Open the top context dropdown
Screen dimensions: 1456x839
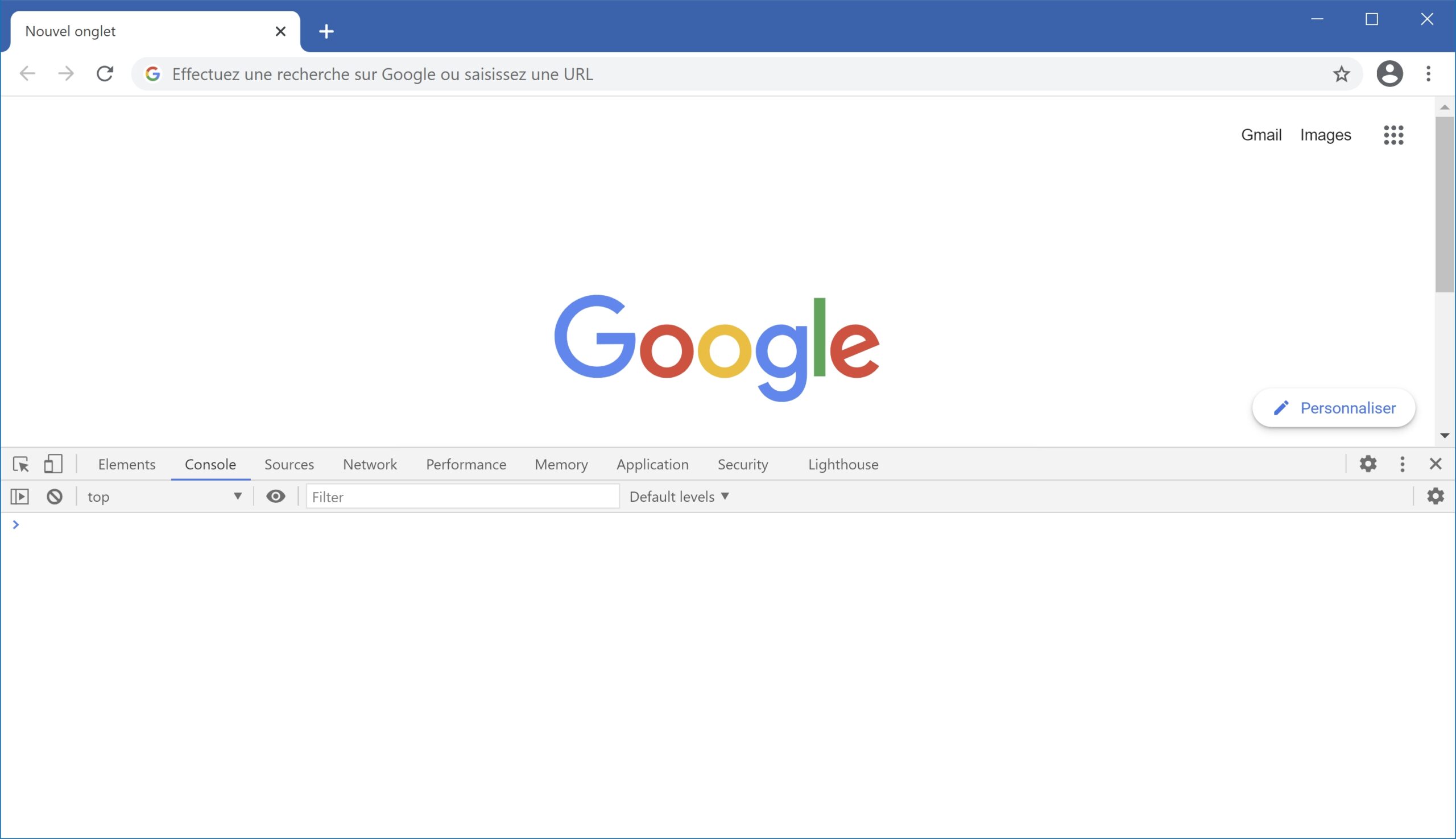click(x=164, y=496)
